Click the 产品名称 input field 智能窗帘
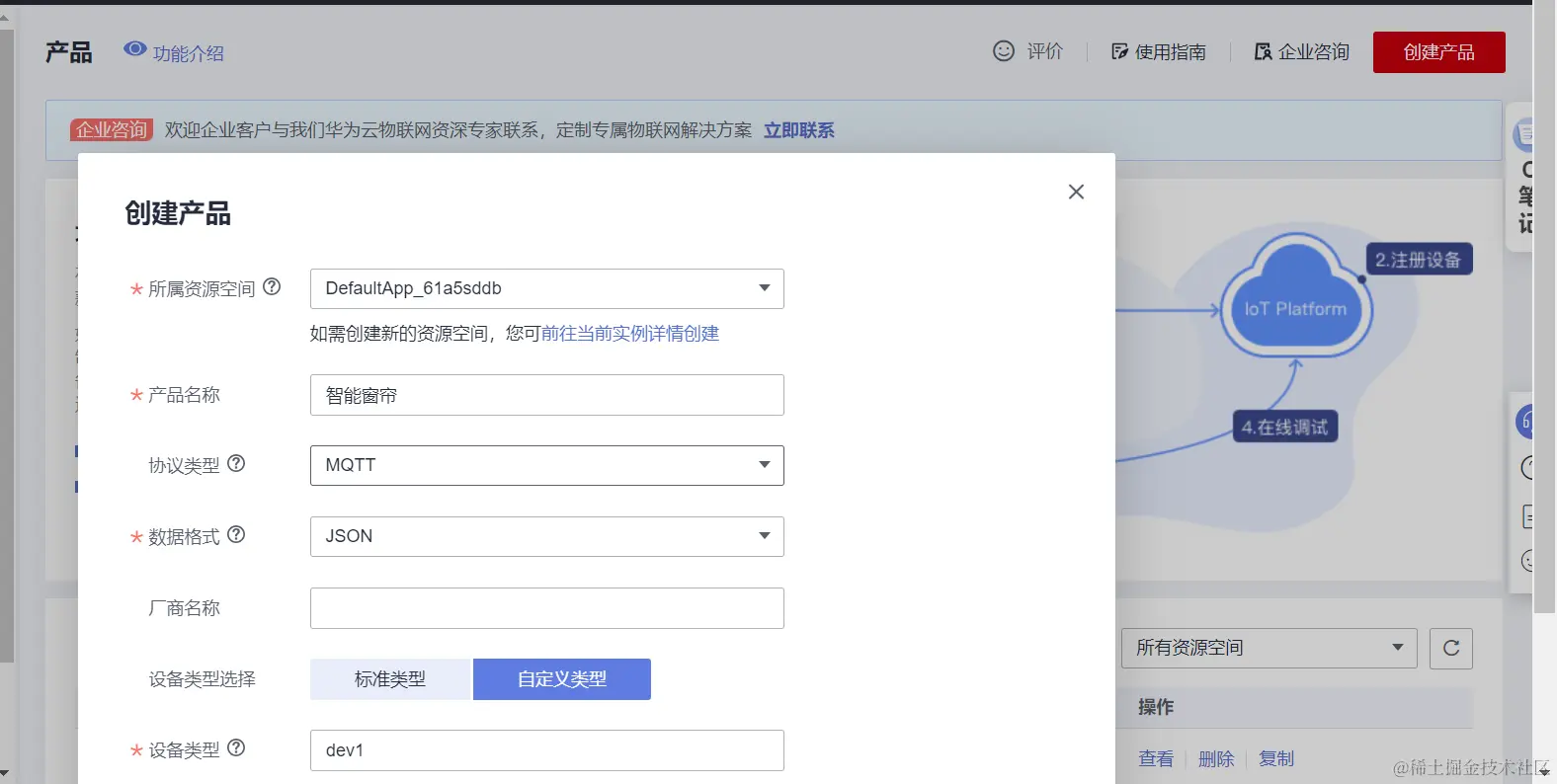The height and width of the screenshot is (784, 1557). 546,395
